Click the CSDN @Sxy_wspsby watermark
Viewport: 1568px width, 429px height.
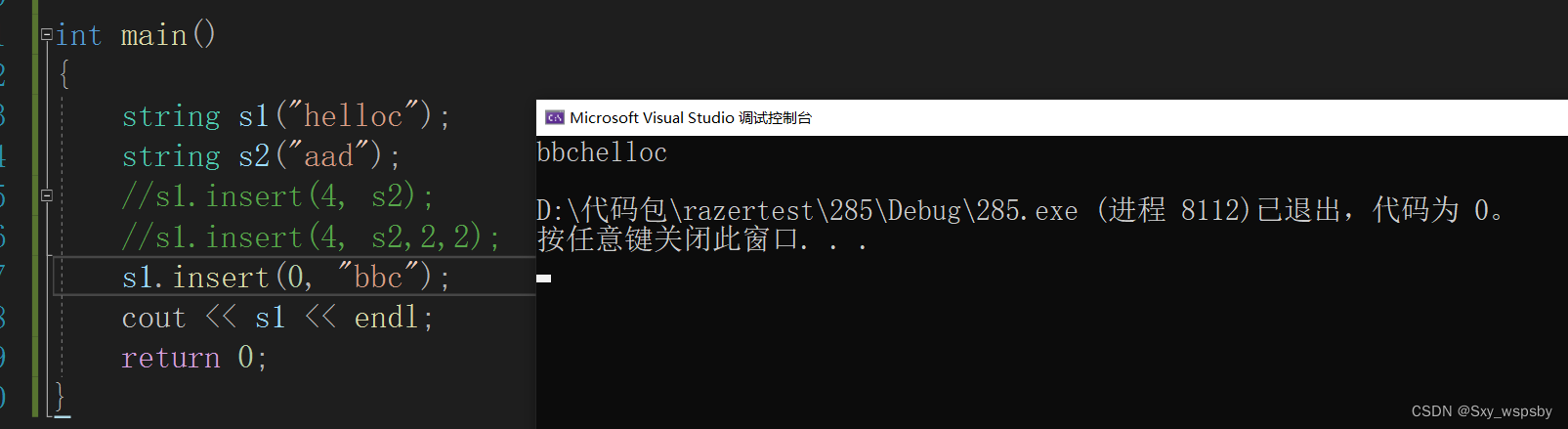click(1481, 411)
